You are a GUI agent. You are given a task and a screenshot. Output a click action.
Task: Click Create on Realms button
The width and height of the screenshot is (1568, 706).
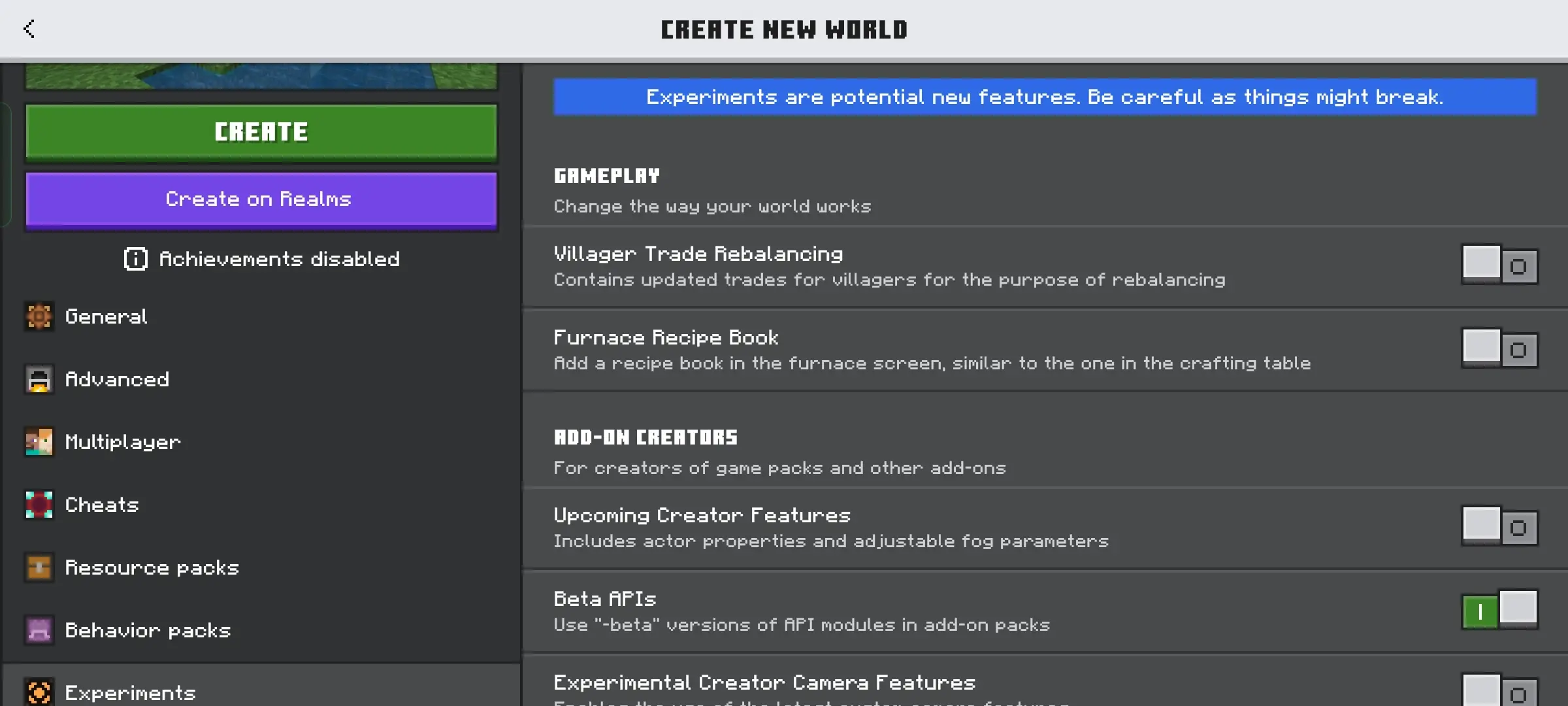coord(261,199)
